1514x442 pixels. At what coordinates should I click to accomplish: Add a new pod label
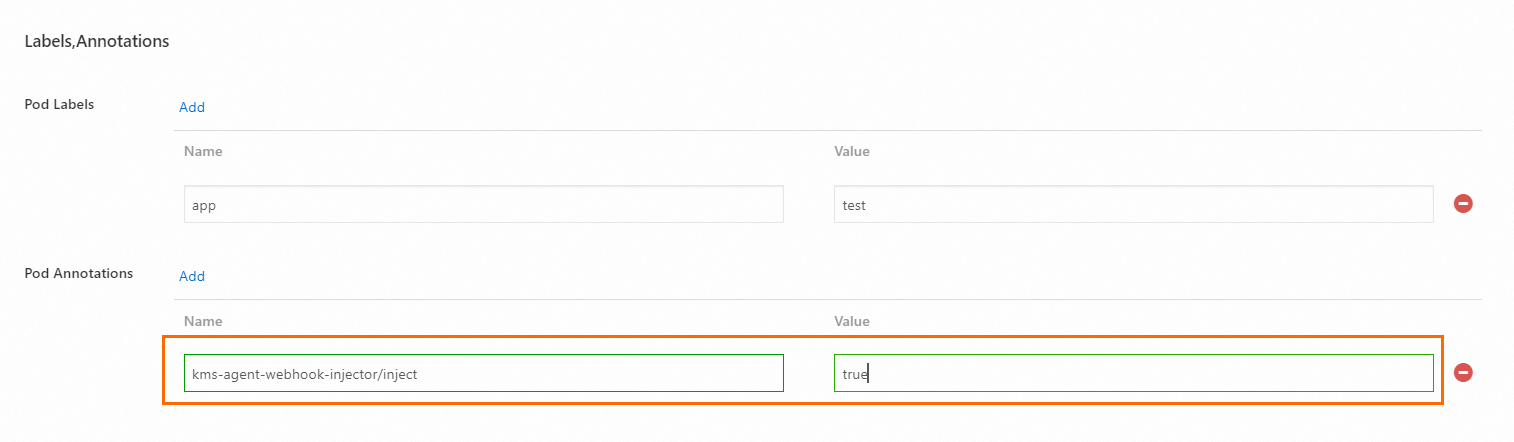click(192, 107)
